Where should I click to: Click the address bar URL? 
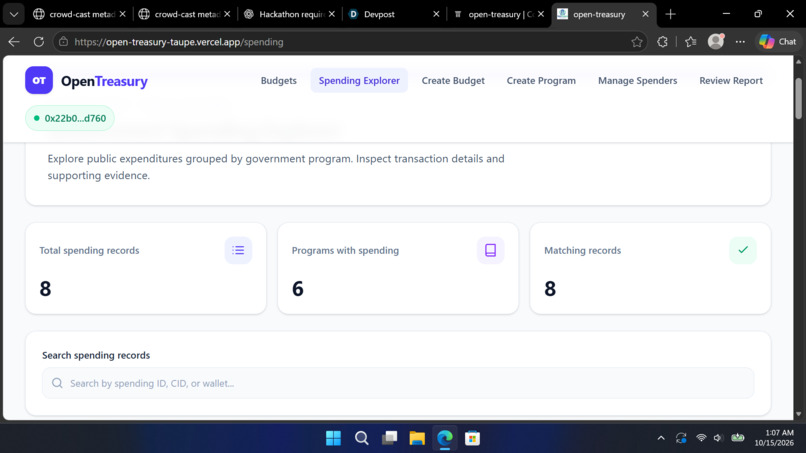coord(179,42)
